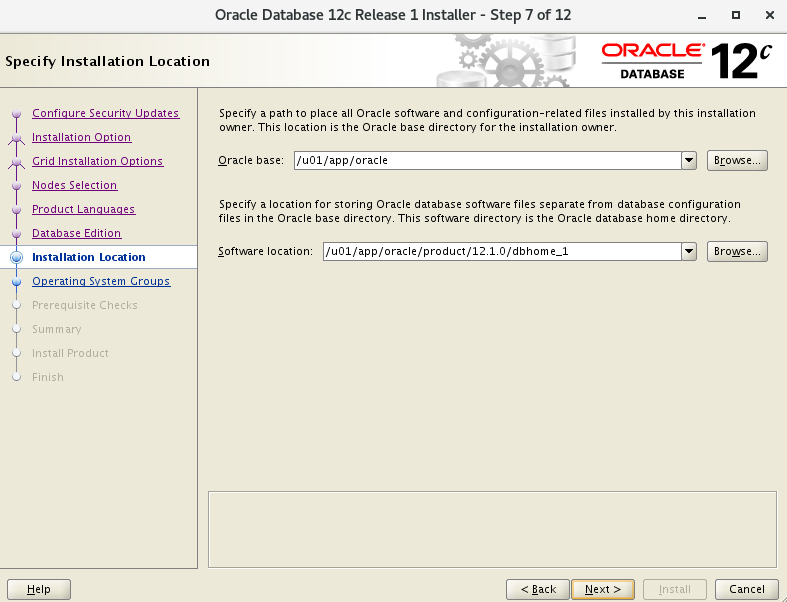Click the Grid Installation Options step bullet

pos(17,162)
